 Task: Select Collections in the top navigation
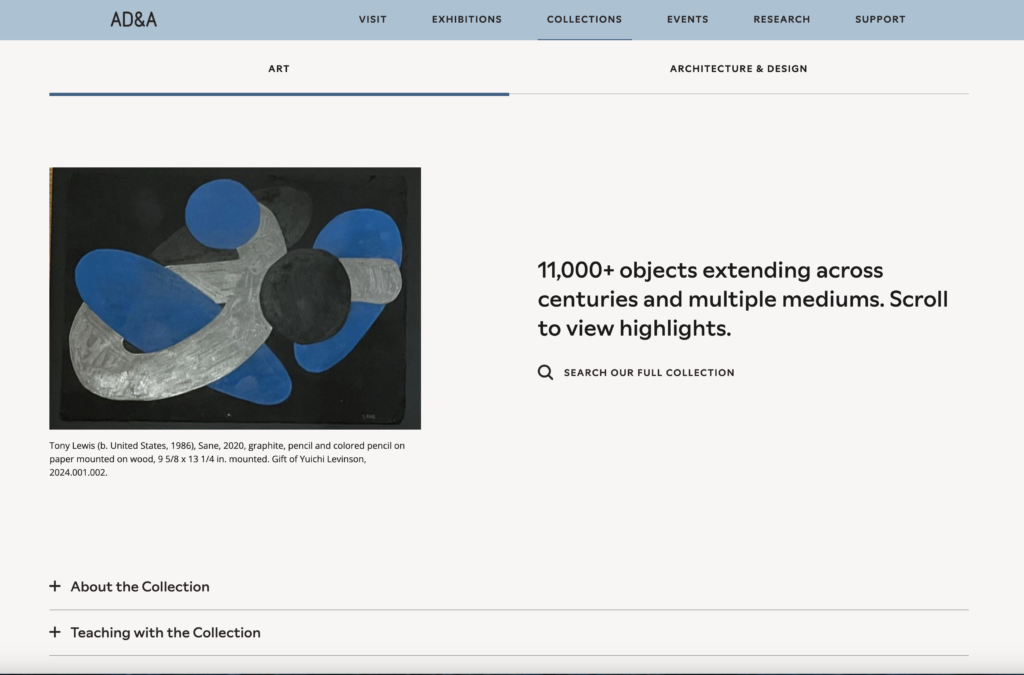tap(584, 19)
